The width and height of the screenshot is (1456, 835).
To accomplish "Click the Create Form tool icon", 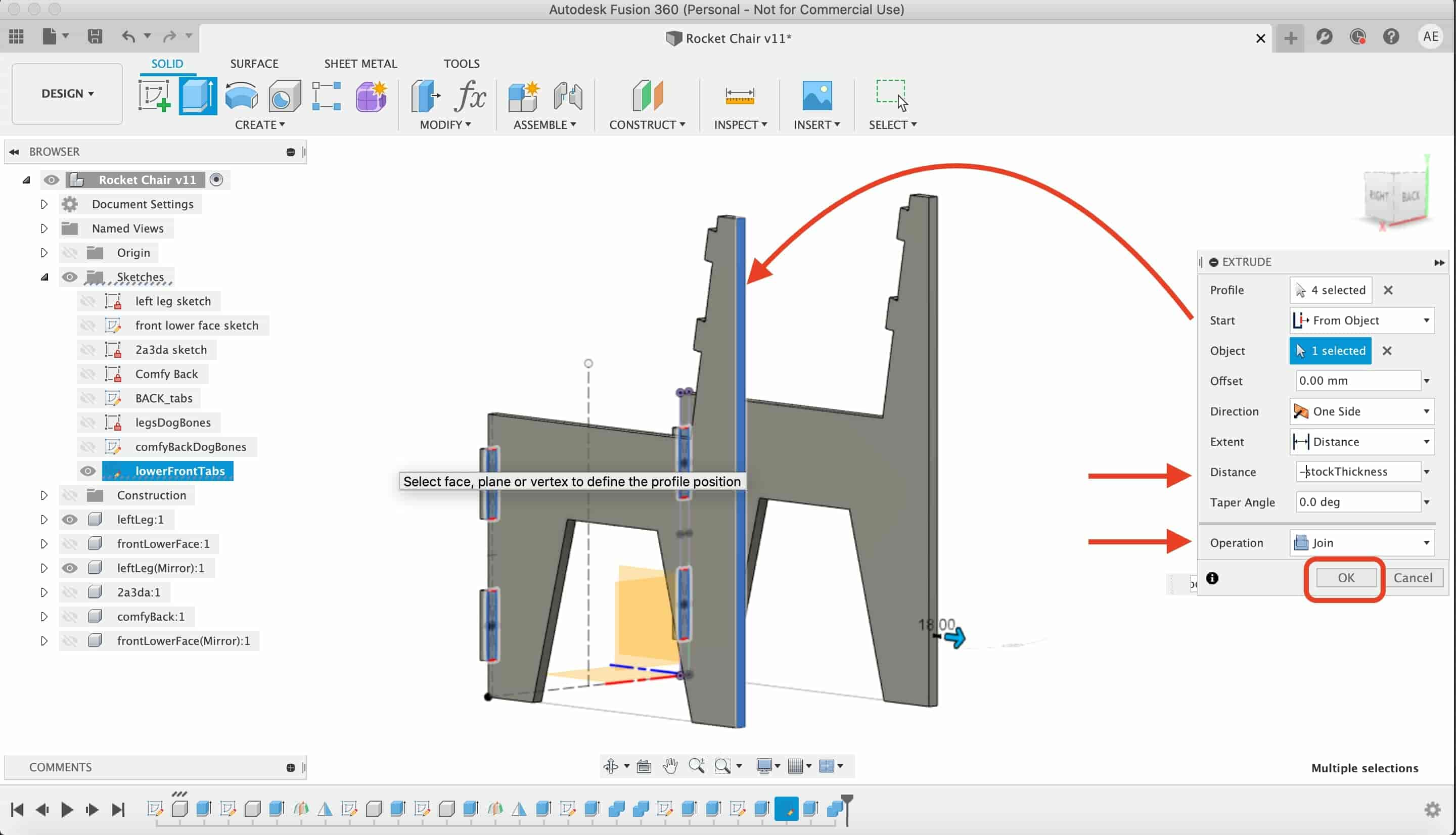I will point(371,96).
